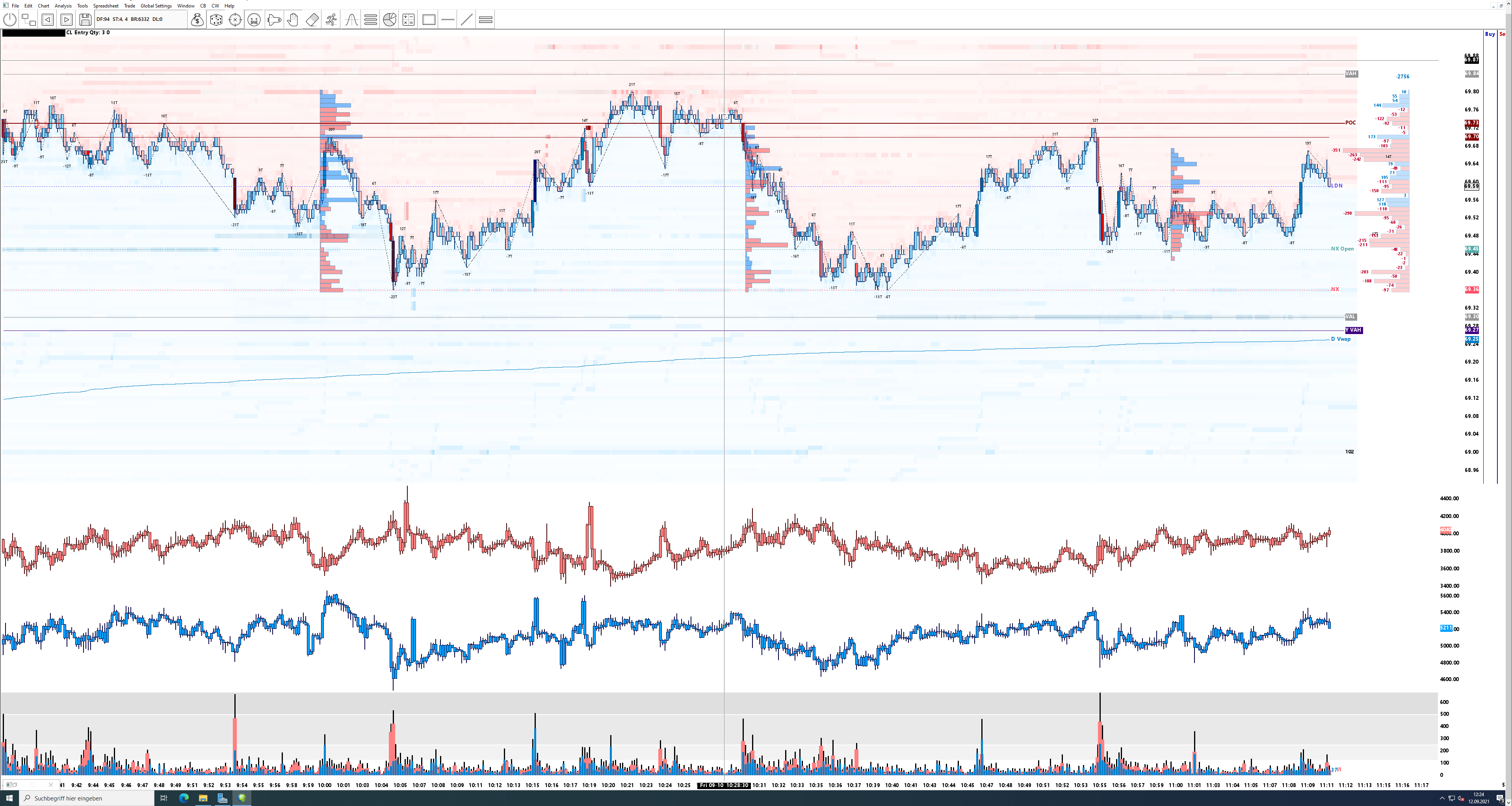
Task: Click the dice toolbar icon
Action: (x=216, y=20)
